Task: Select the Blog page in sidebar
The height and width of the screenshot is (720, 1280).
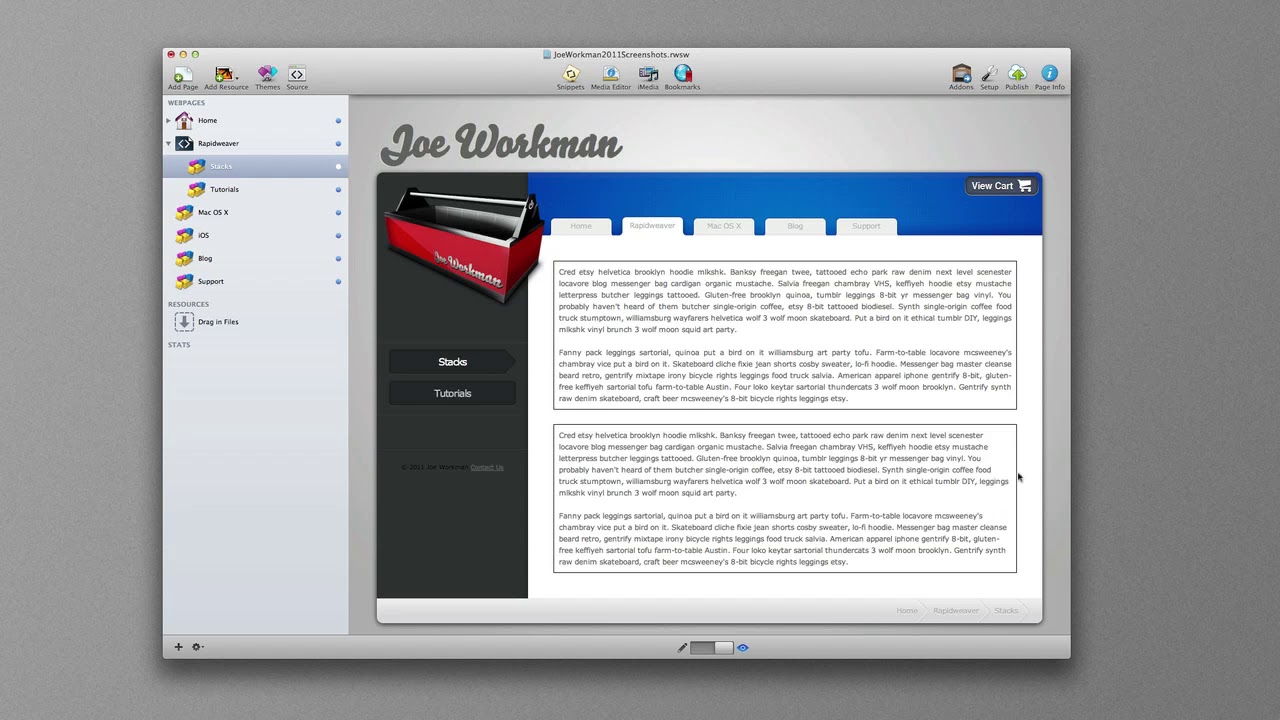Action: 255,258
